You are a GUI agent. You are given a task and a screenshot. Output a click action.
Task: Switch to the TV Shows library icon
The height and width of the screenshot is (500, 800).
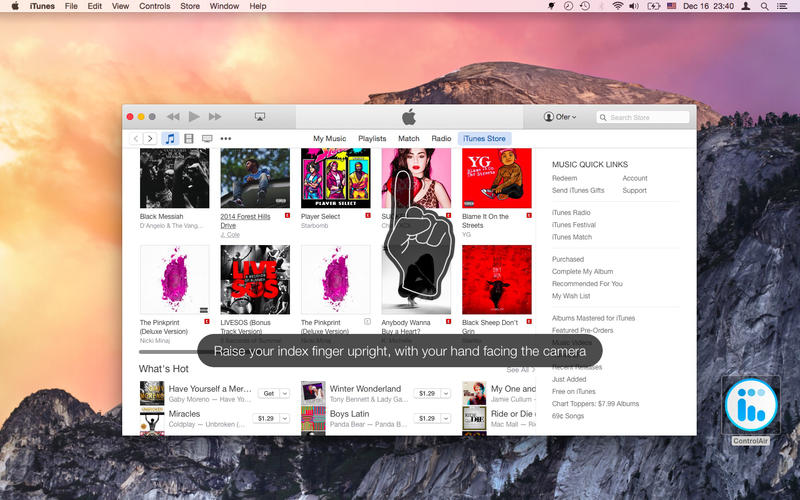(x=207, y=138)
